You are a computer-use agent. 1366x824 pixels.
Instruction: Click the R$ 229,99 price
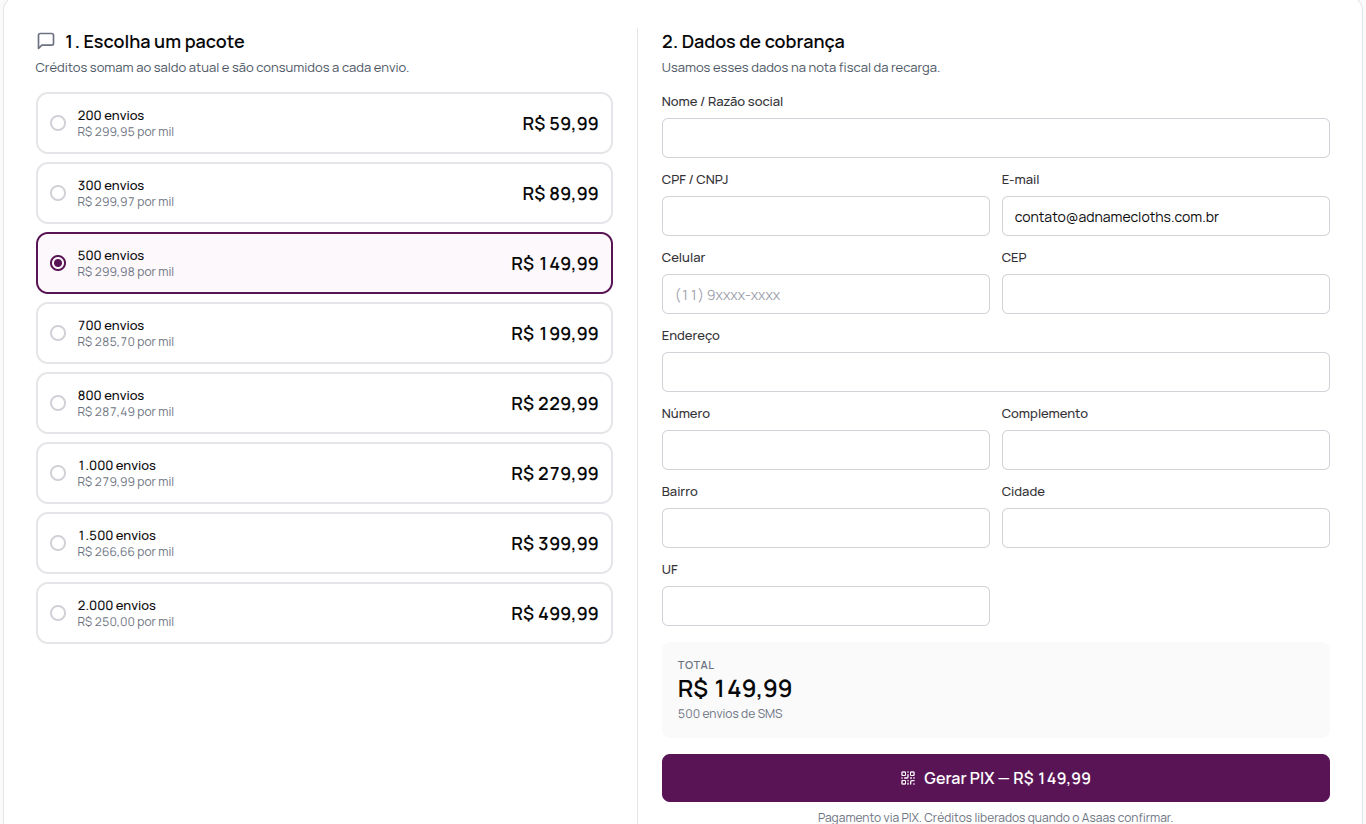pyautogui.click(x=555, y=404)
